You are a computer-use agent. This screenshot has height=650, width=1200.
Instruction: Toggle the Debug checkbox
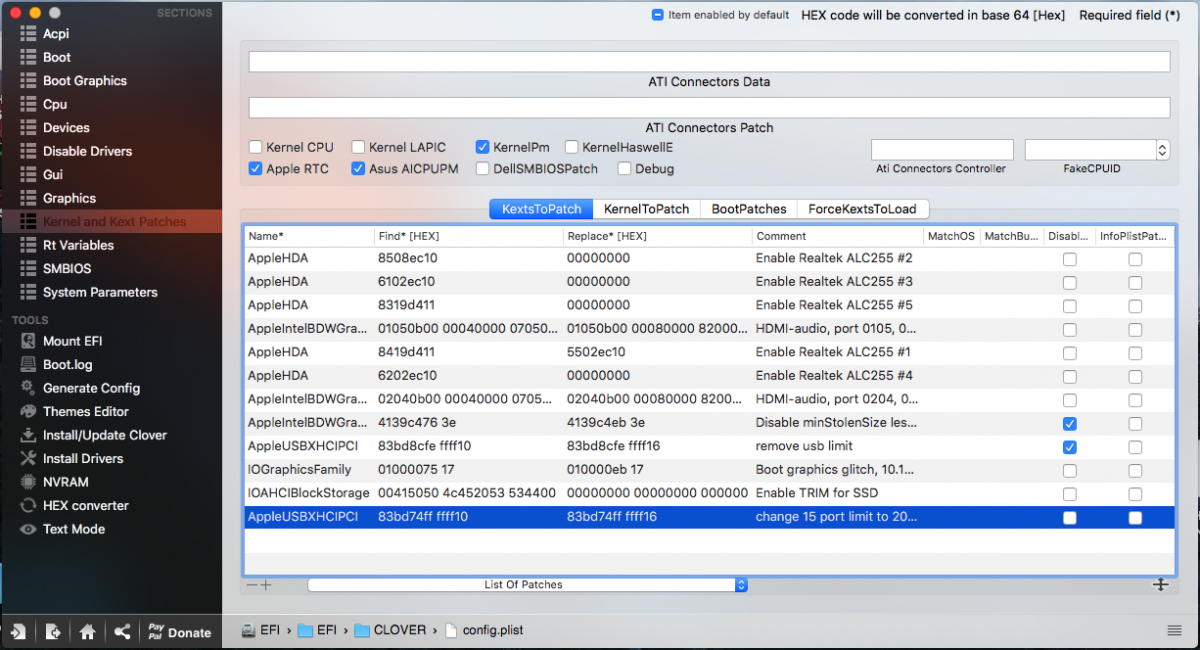(625, 169)
